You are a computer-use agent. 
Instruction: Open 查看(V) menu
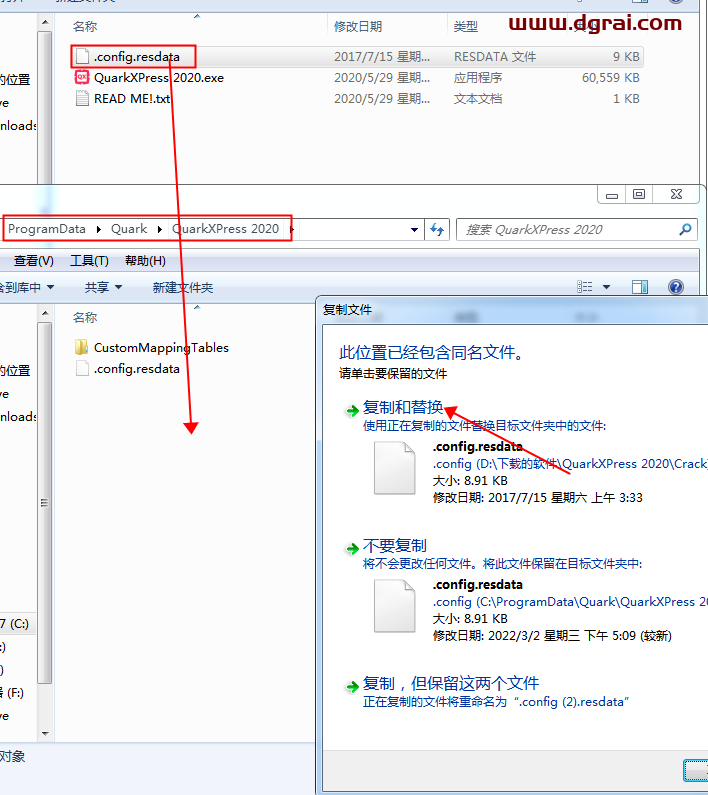[x=33, y=261]
